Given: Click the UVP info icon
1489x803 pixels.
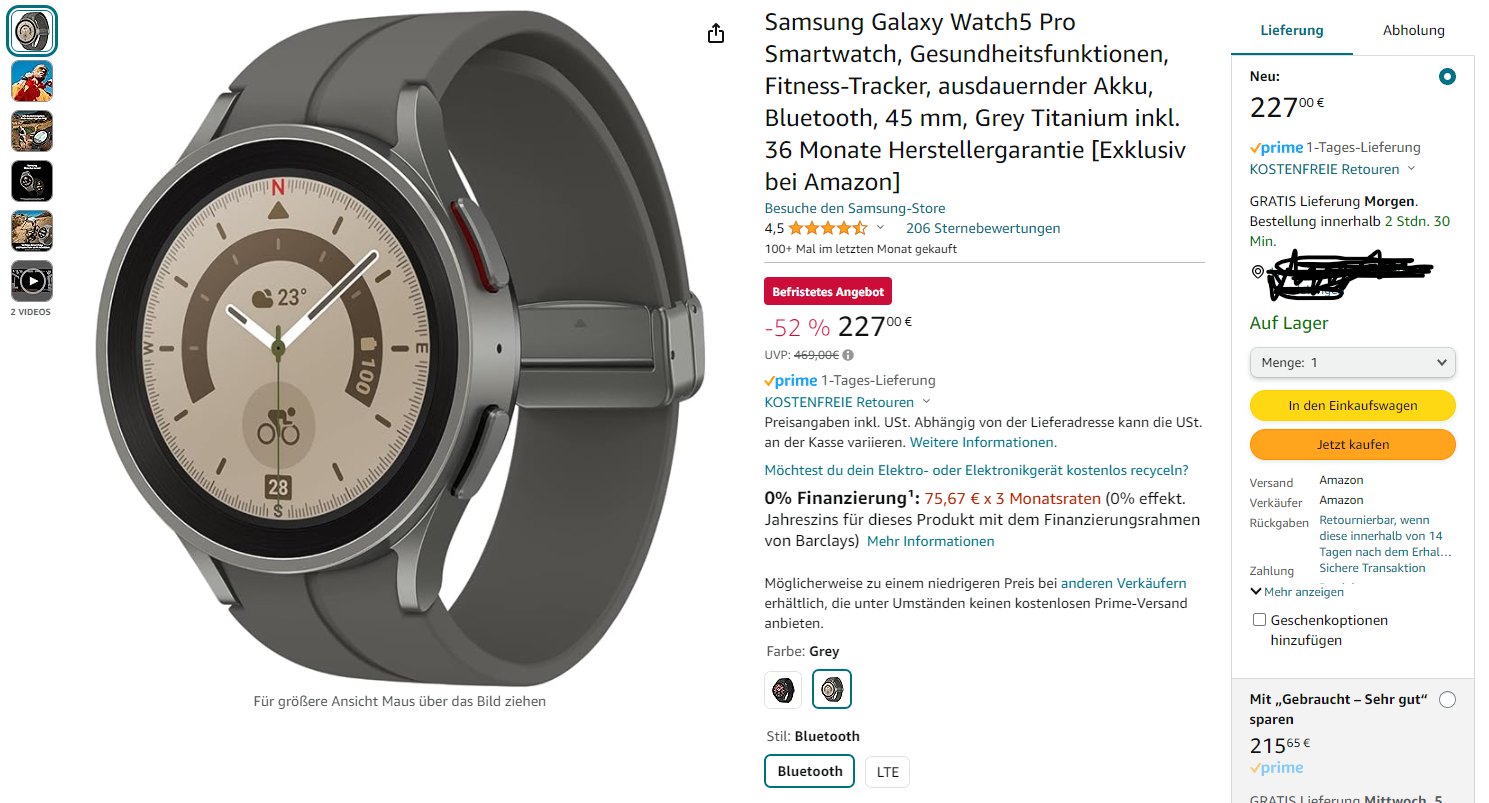Looking at the screenshot, I should (848, 355).
